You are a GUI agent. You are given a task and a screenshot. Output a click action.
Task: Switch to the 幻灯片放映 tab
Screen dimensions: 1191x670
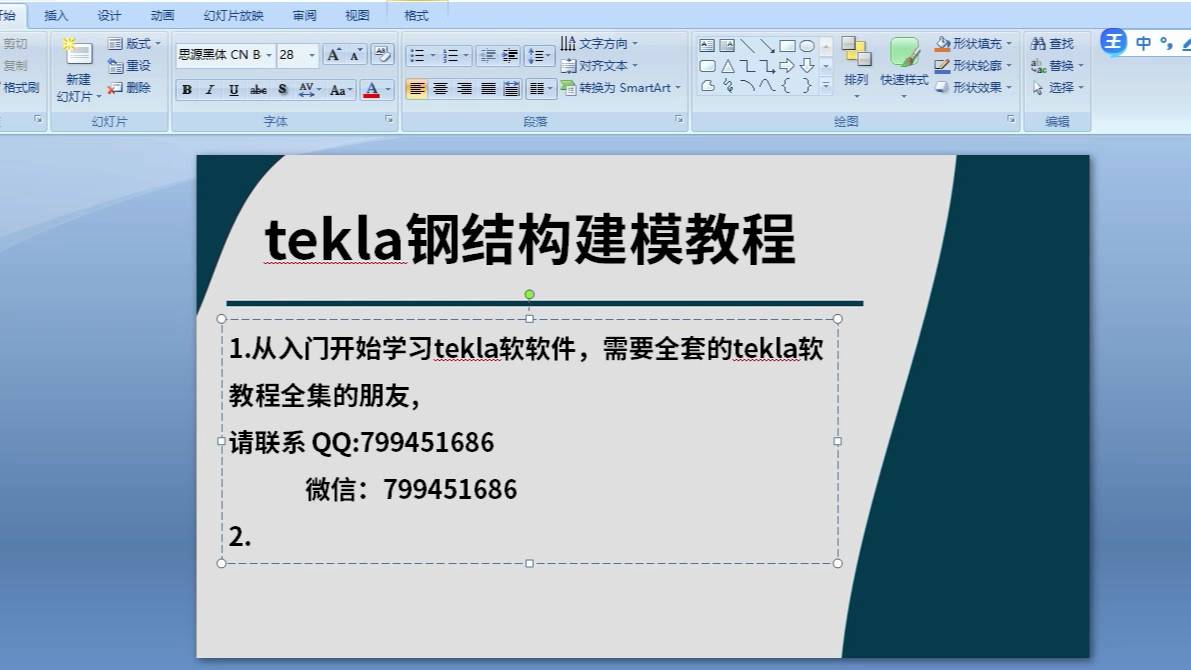(x=233, y=15)
